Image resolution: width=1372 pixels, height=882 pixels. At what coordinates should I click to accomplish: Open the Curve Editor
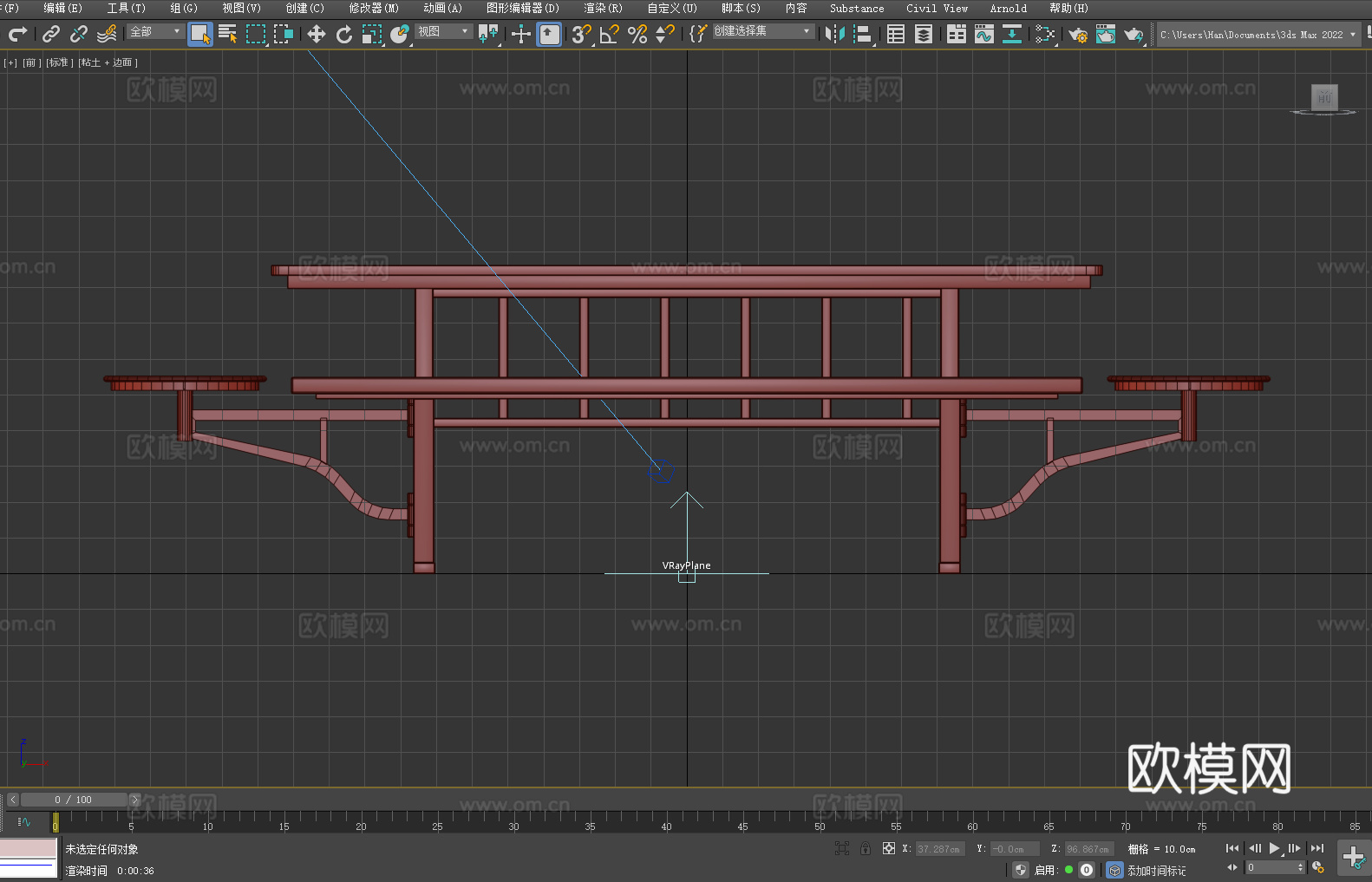pyautogui.click(x=983, y=34)
